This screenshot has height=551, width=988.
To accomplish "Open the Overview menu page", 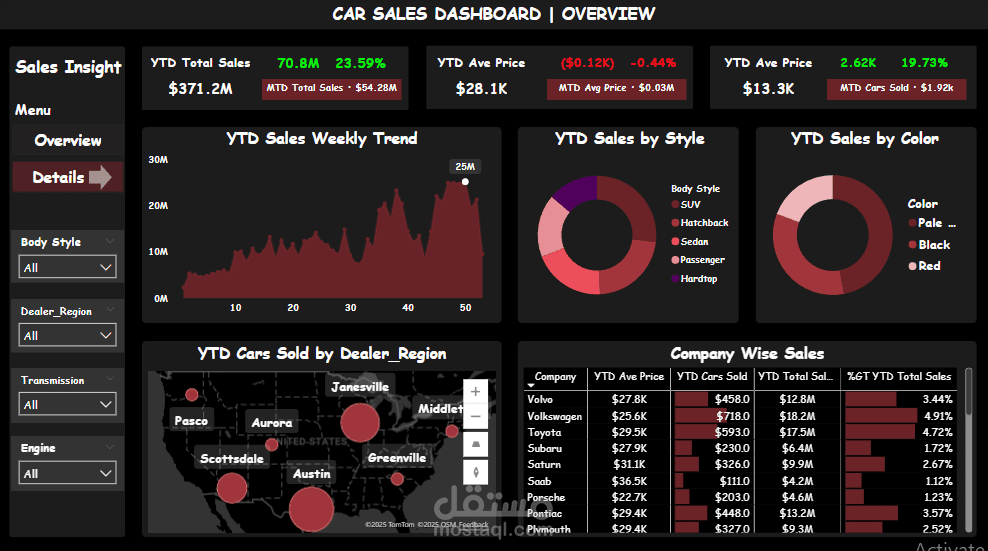I will (x=67, y=141).
